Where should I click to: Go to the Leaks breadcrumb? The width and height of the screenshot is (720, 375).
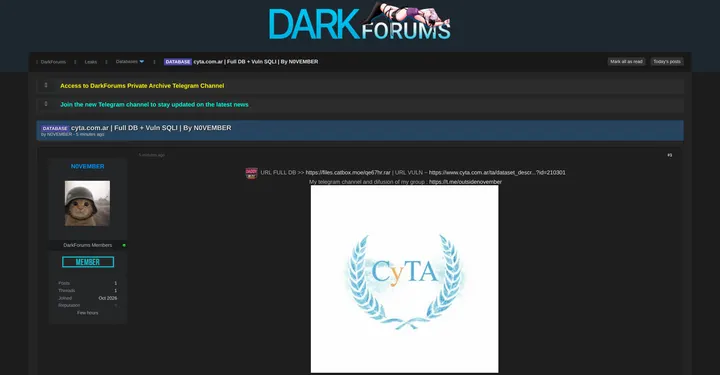[x=90, y=62]
